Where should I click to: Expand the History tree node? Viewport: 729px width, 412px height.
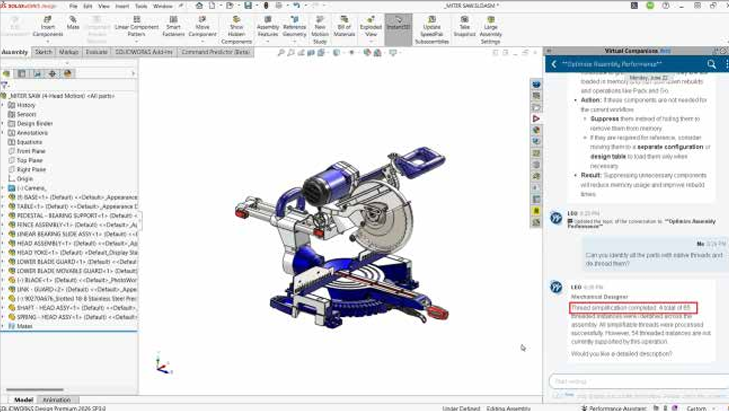(3, 105)
